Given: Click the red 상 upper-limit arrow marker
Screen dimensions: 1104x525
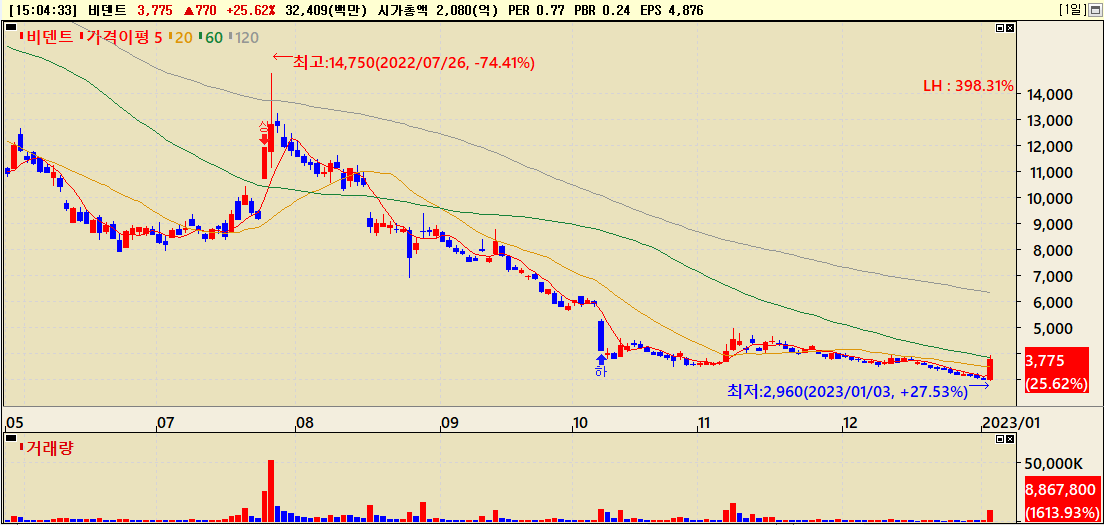Looking at the screenshot, I should [264, 133].
